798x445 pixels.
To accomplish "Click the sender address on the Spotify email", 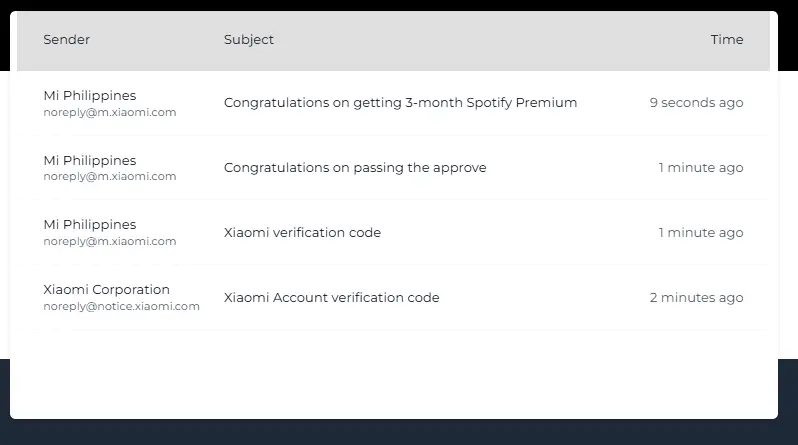I will 109,113.
